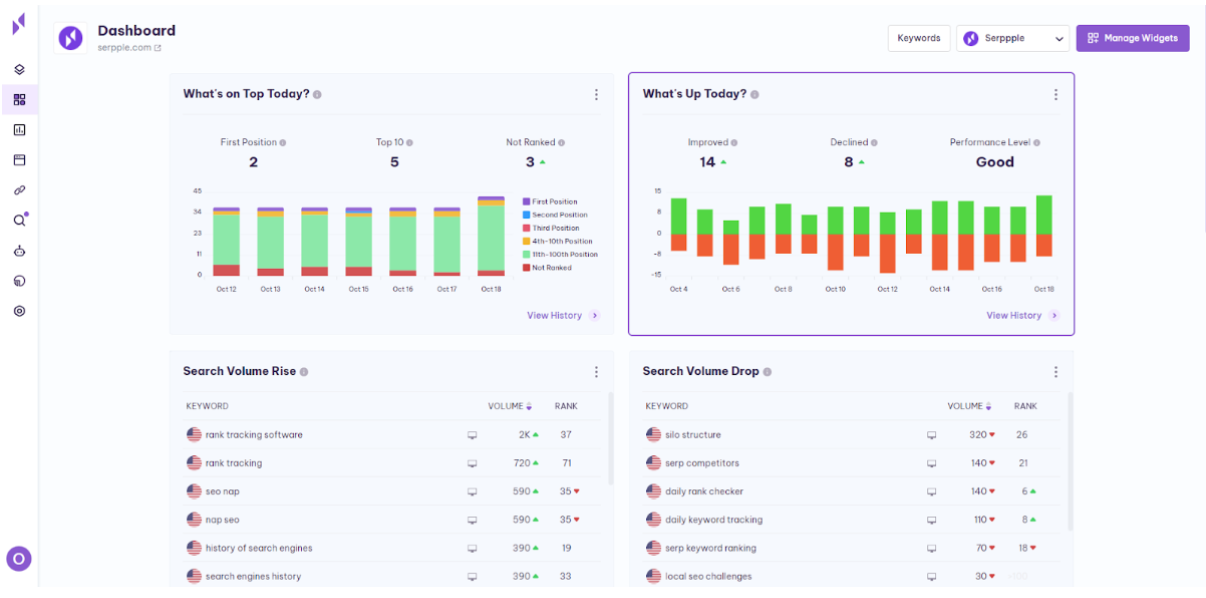The image size is (1206, 598).
Task: Click keyword 'seo nap'
Action: pos(222,492)
